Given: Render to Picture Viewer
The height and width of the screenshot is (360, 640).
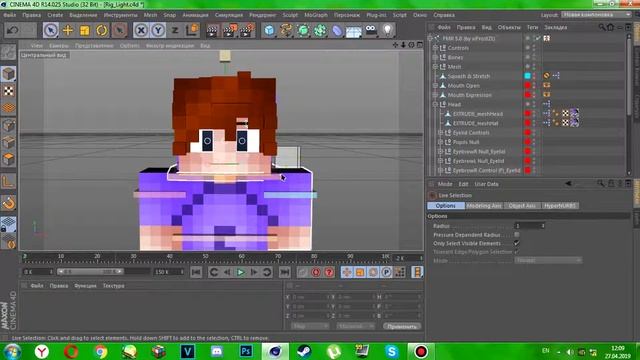Looking at the screenshot, I should click(230, 30).
